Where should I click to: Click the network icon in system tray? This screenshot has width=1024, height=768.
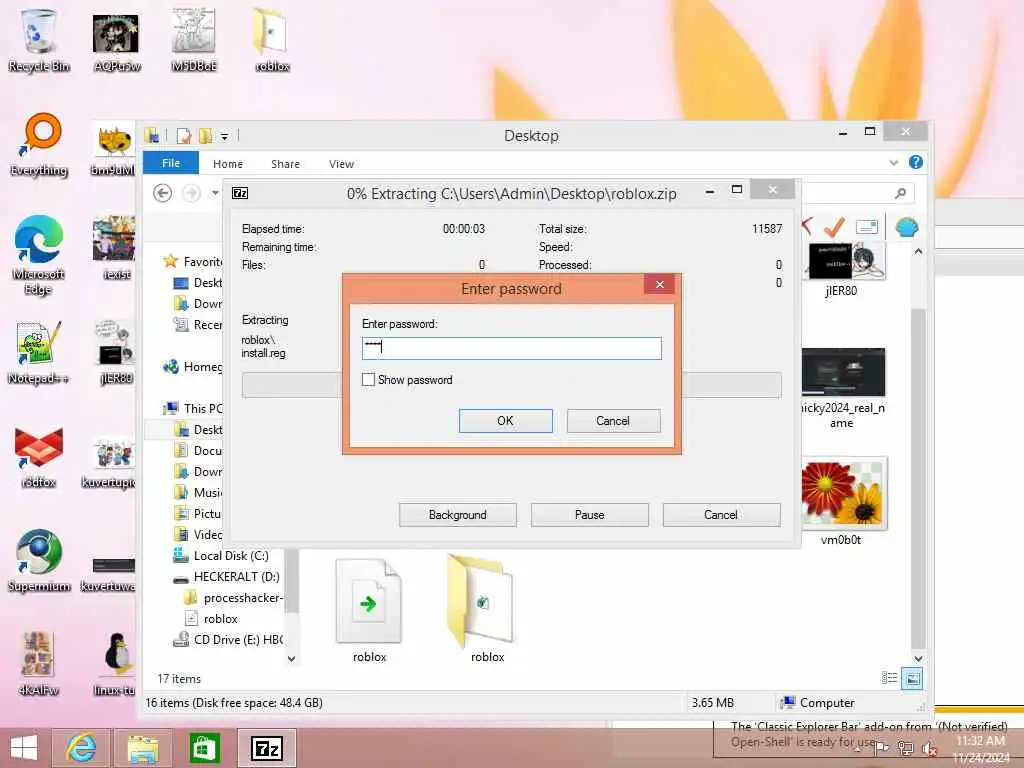pyautogui.click(x=906, y=748)
